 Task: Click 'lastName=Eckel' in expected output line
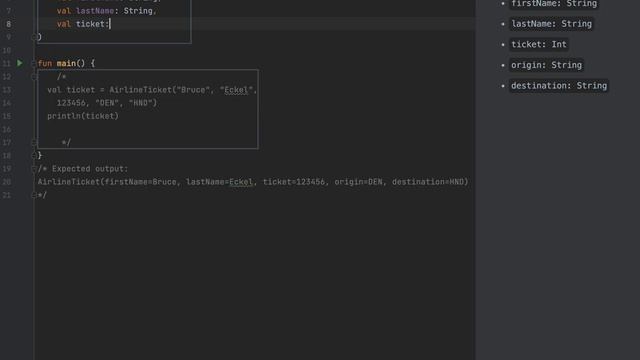pos(220,182)
